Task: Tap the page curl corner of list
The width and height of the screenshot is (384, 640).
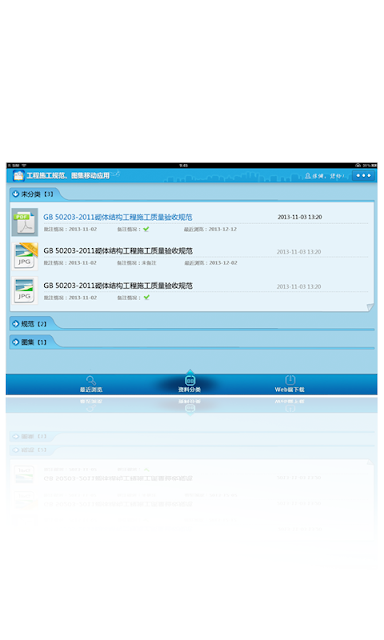Action: point(370,307)
